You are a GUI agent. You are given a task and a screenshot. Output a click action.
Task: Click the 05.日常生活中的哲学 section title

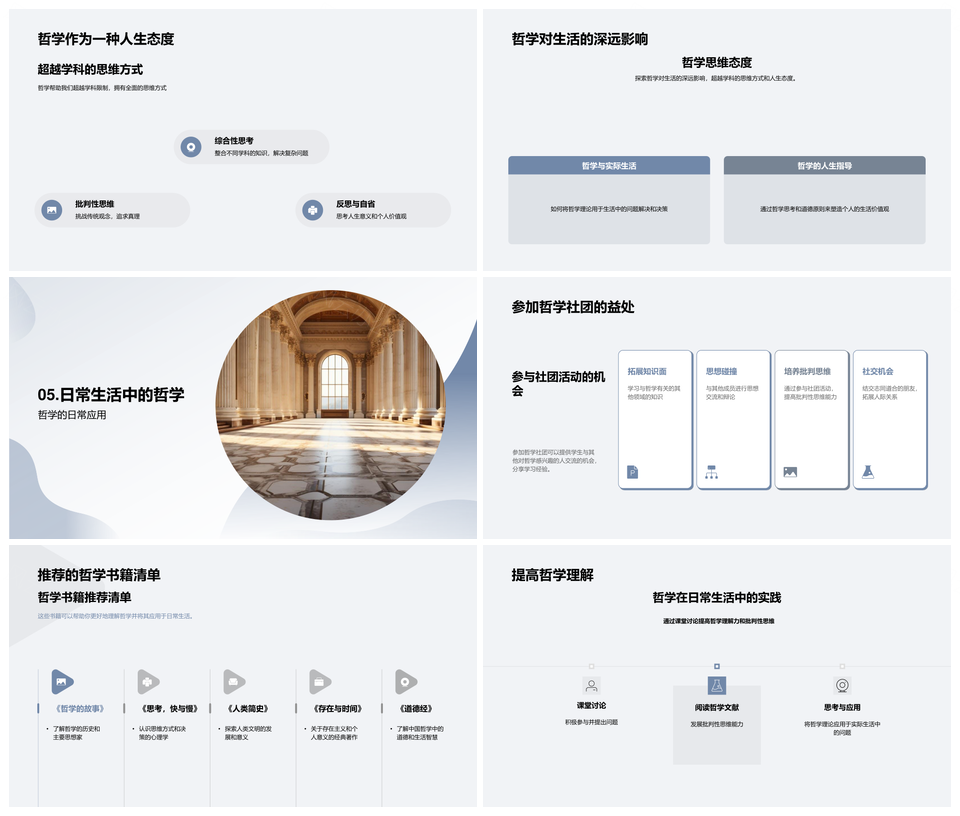pos(111,395)
